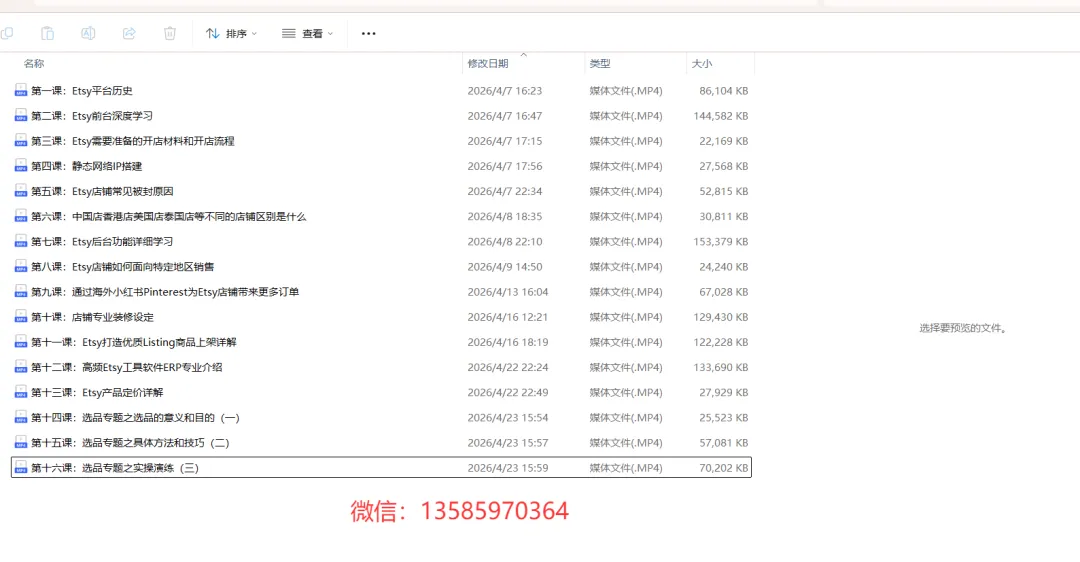
Task: Click the size value 129,430 KB
Action: [720, 317]
